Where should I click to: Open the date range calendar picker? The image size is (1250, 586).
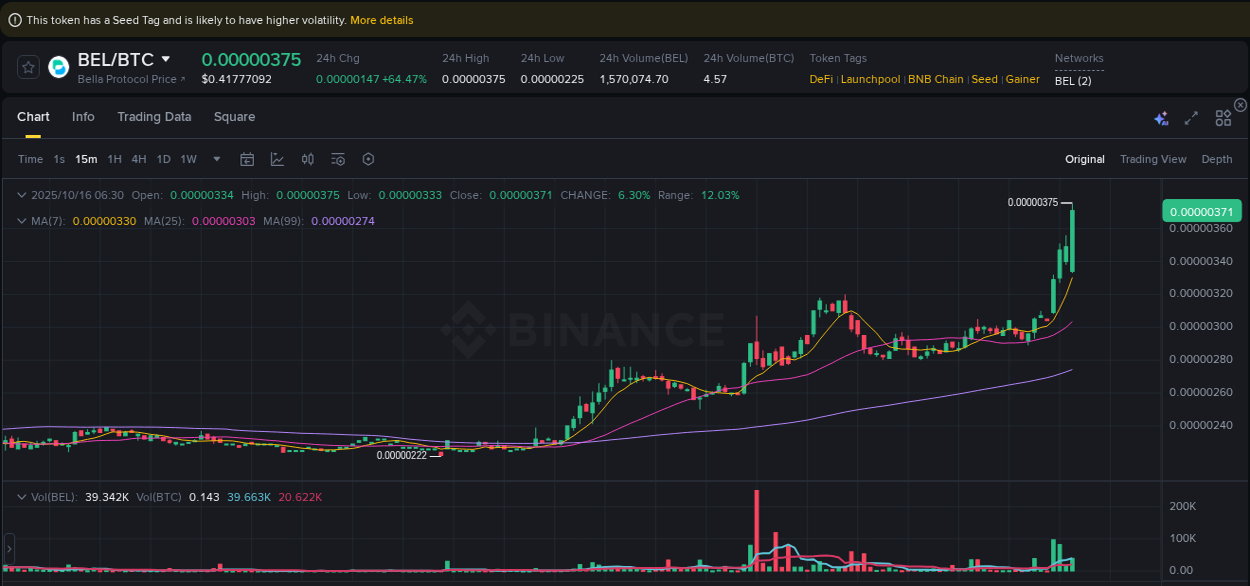(247, 159)
